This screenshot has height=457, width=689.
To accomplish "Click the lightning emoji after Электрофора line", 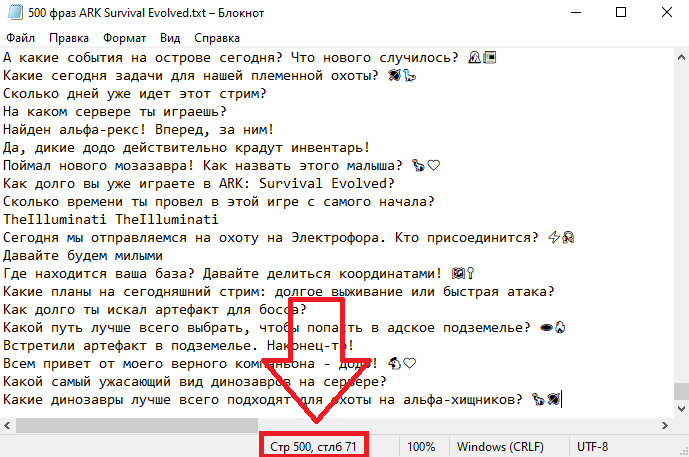I will tap(553, 237).
